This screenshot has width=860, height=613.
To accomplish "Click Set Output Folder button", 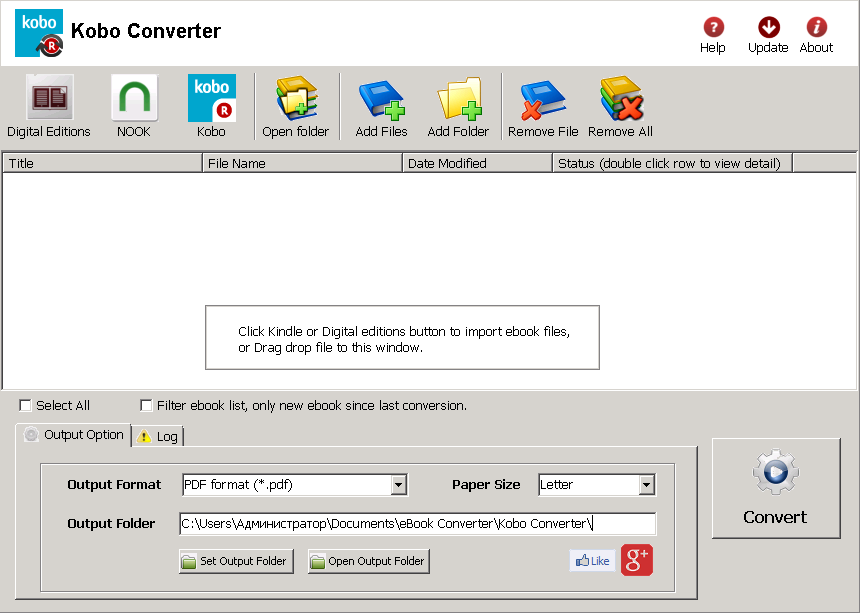I will (x=235, y=561).
